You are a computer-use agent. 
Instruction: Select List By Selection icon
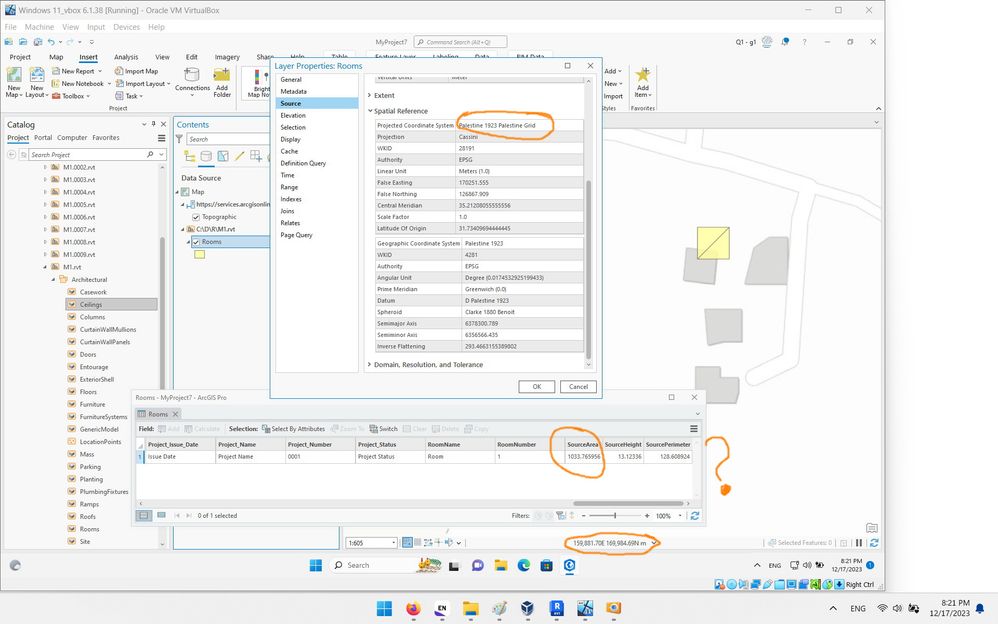click(223, 156)
